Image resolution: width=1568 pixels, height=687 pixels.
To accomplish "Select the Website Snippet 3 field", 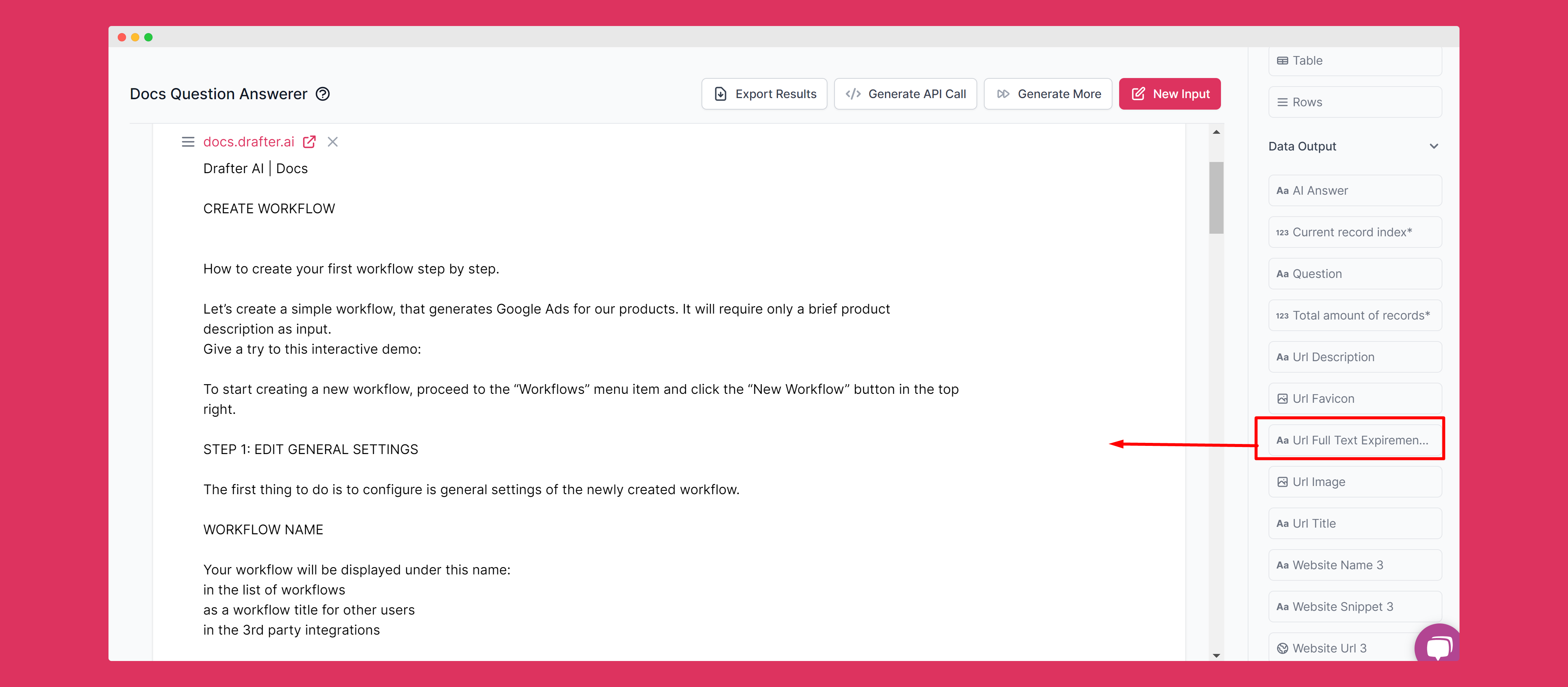I will (1355, 607).
